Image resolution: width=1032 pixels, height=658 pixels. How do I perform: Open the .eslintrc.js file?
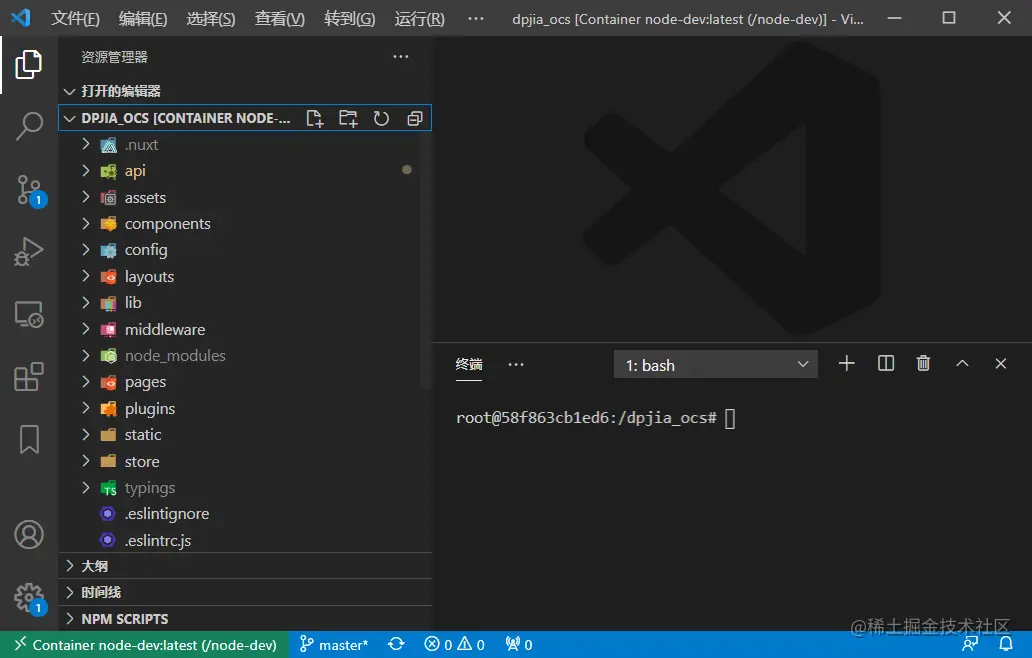tap(245, 540)
